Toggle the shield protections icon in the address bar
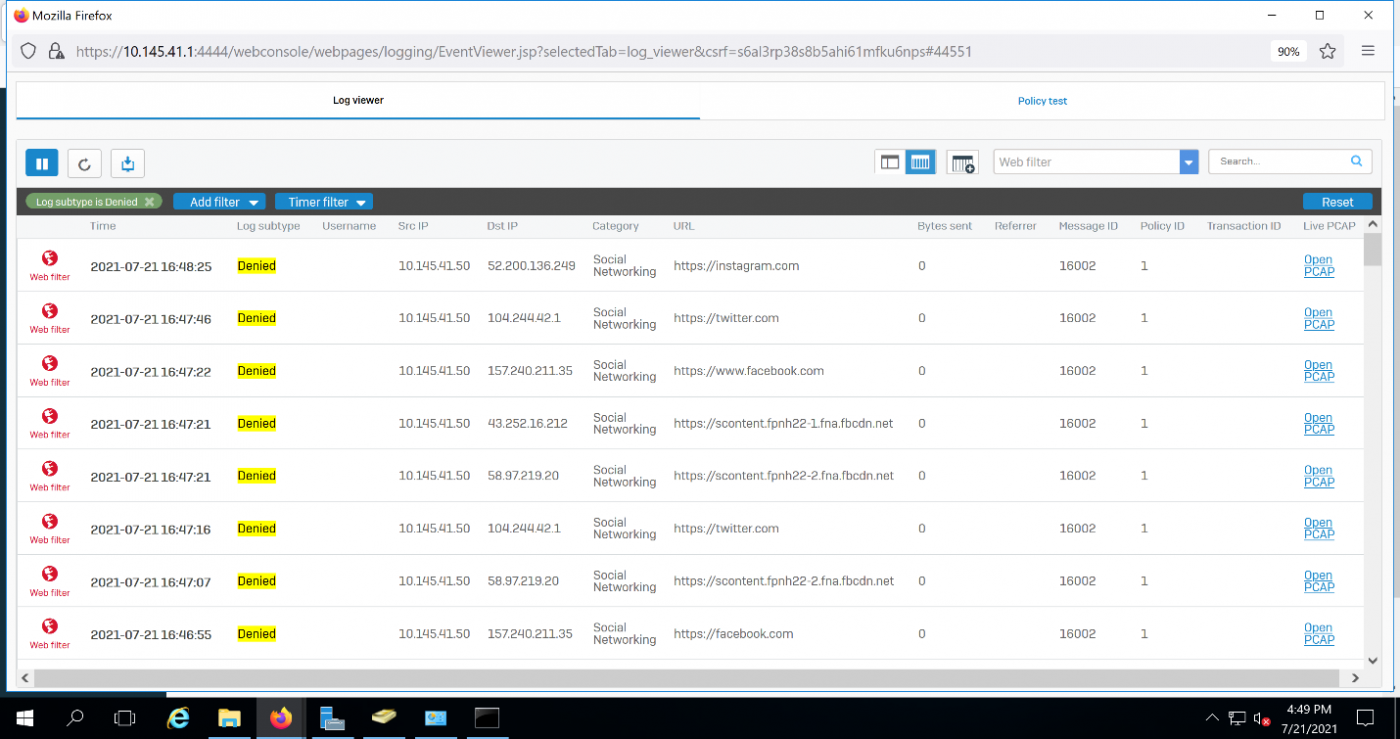 click(x=28, y=51)
